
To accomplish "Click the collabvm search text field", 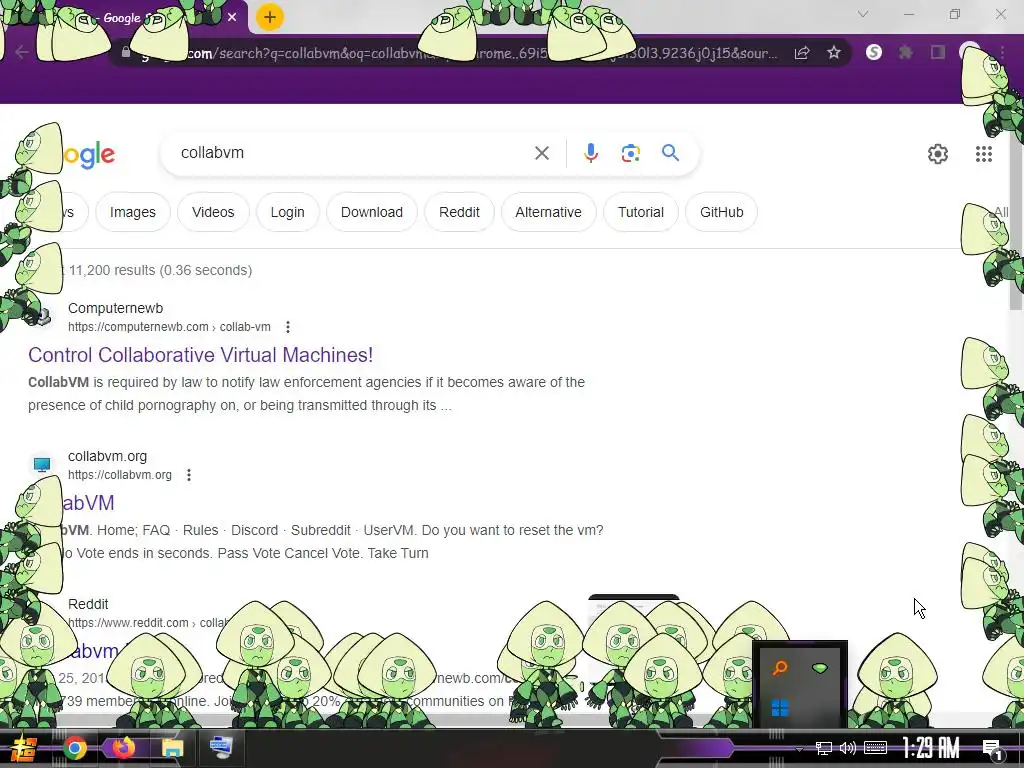I will 353,153.
